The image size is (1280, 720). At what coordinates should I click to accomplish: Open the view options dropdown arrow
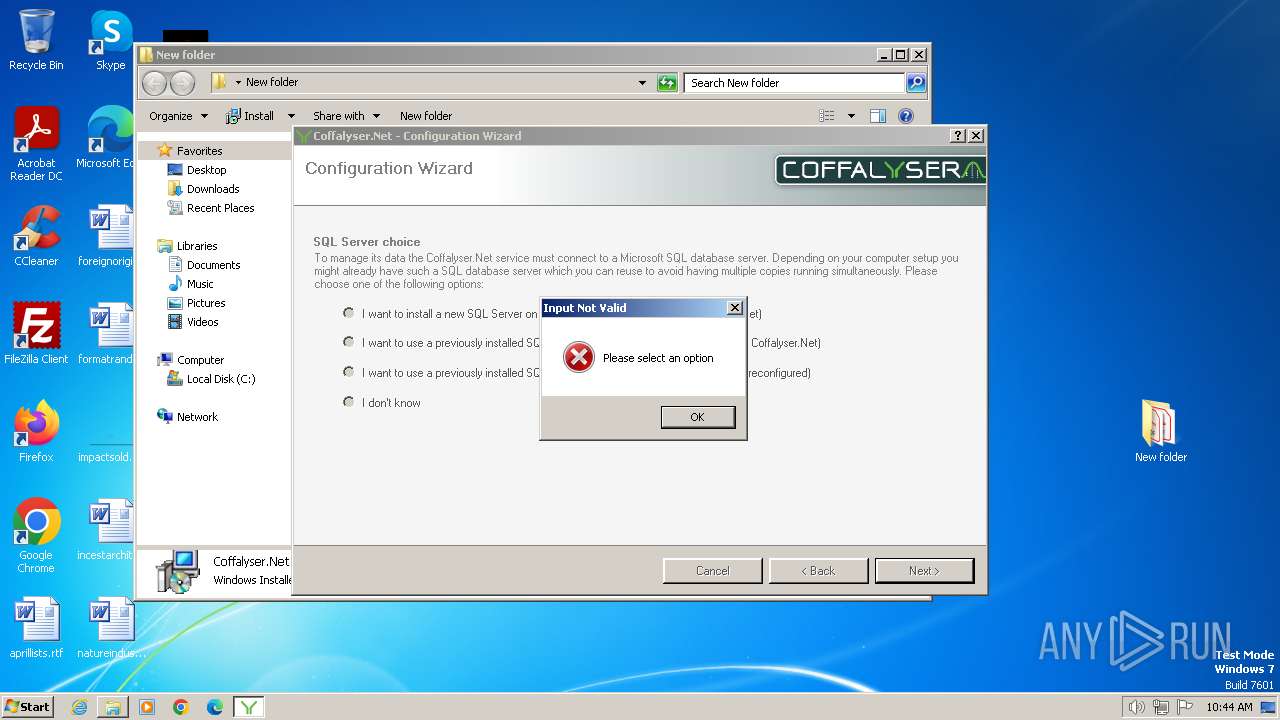click(851, 116)
